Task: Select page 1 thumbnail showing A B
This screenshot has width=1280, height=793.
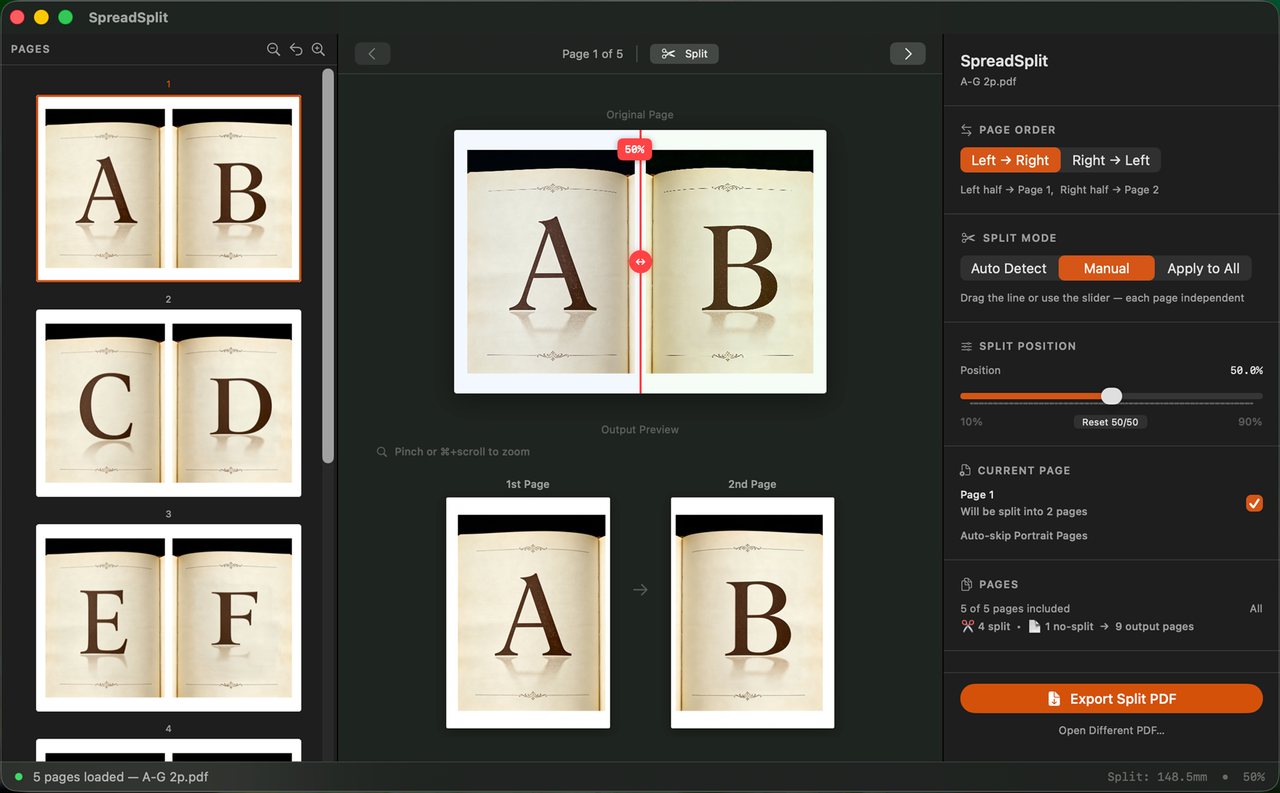Action: click(169, 188)
